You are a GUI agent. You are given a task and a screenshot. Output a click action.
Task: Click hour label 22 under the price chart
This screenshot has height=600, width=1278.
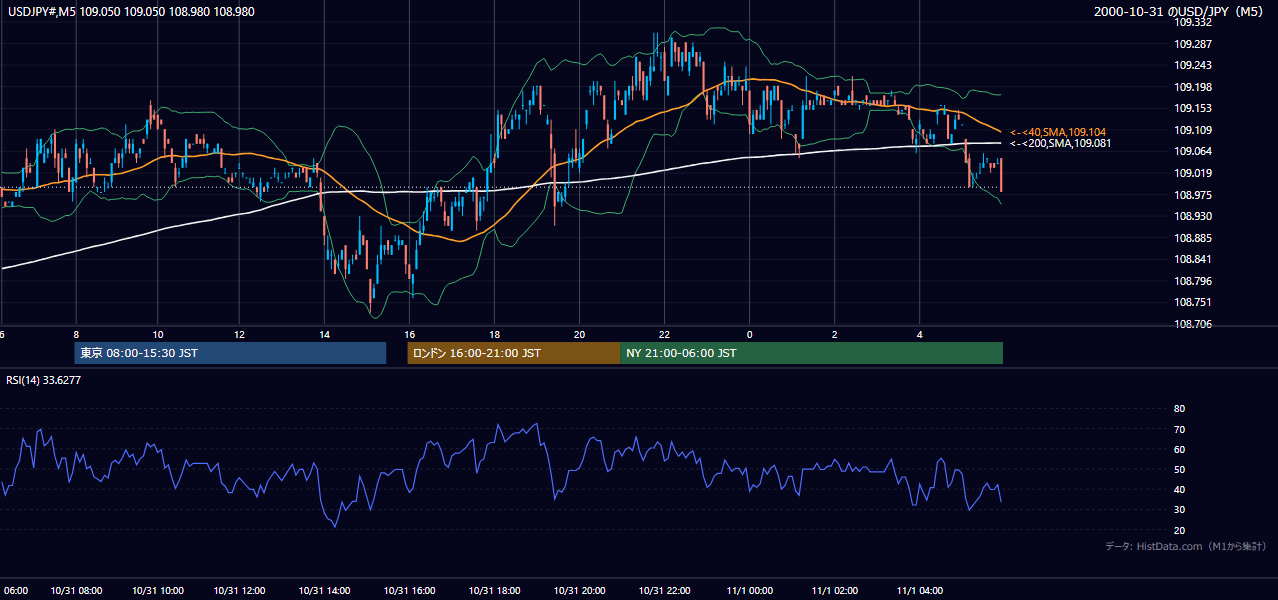click(665, 334)
